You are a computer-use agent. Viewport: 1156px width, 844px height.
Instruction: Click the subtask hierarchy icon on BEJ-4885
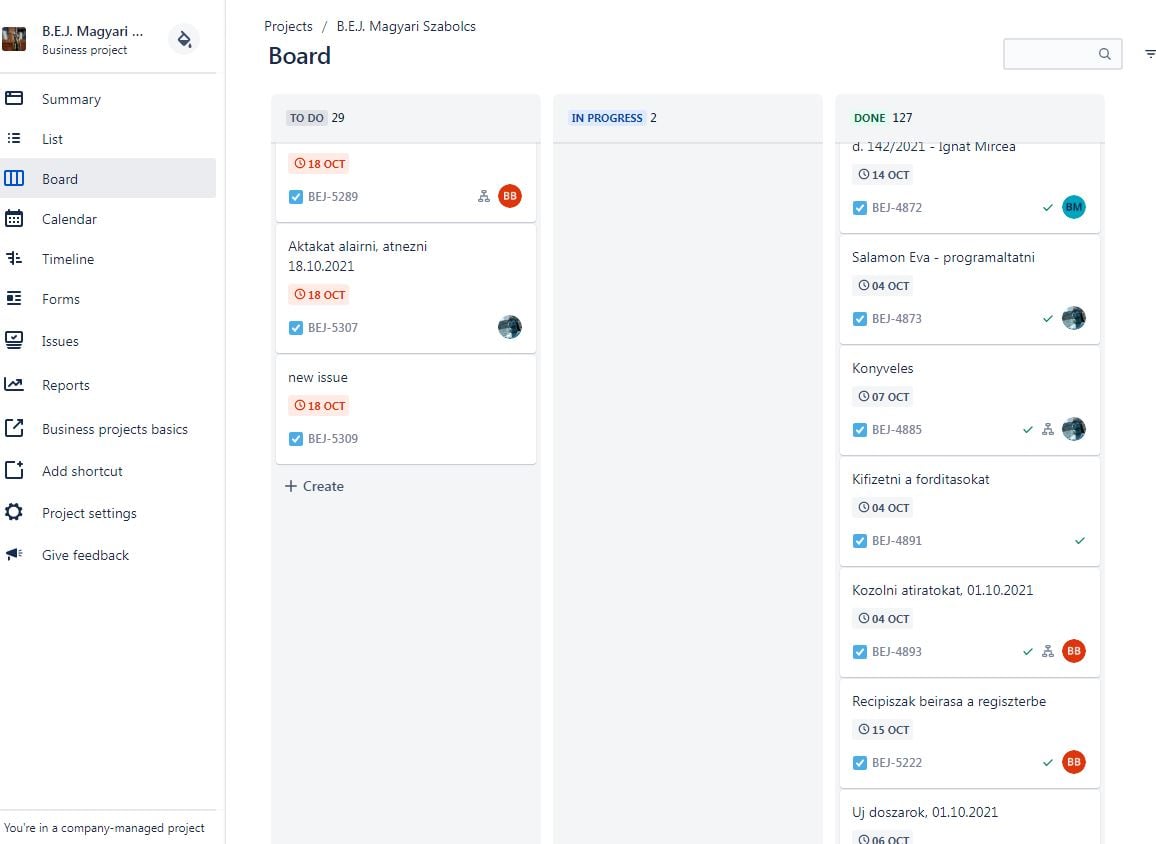pos(1048,429)
